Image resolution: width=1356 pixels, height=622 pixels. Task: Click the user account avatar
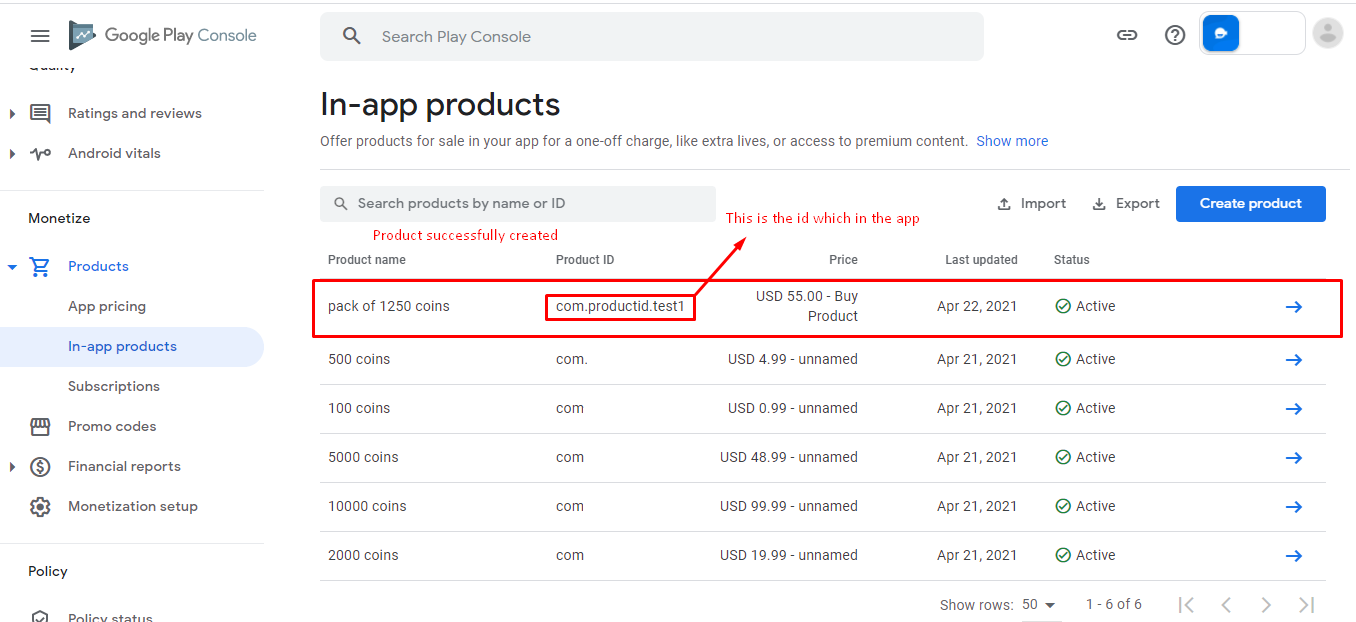coord(1327,33)
